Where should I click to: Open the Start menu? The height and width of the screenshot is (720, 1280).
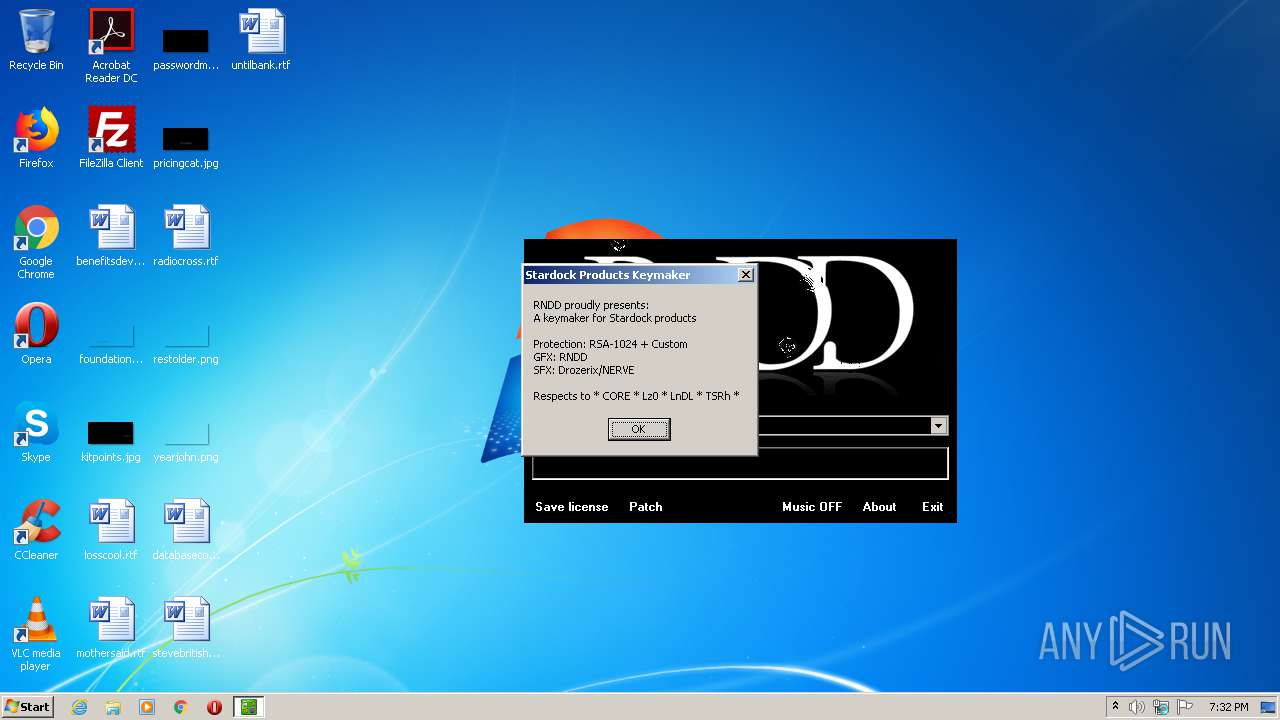point(28,707)
